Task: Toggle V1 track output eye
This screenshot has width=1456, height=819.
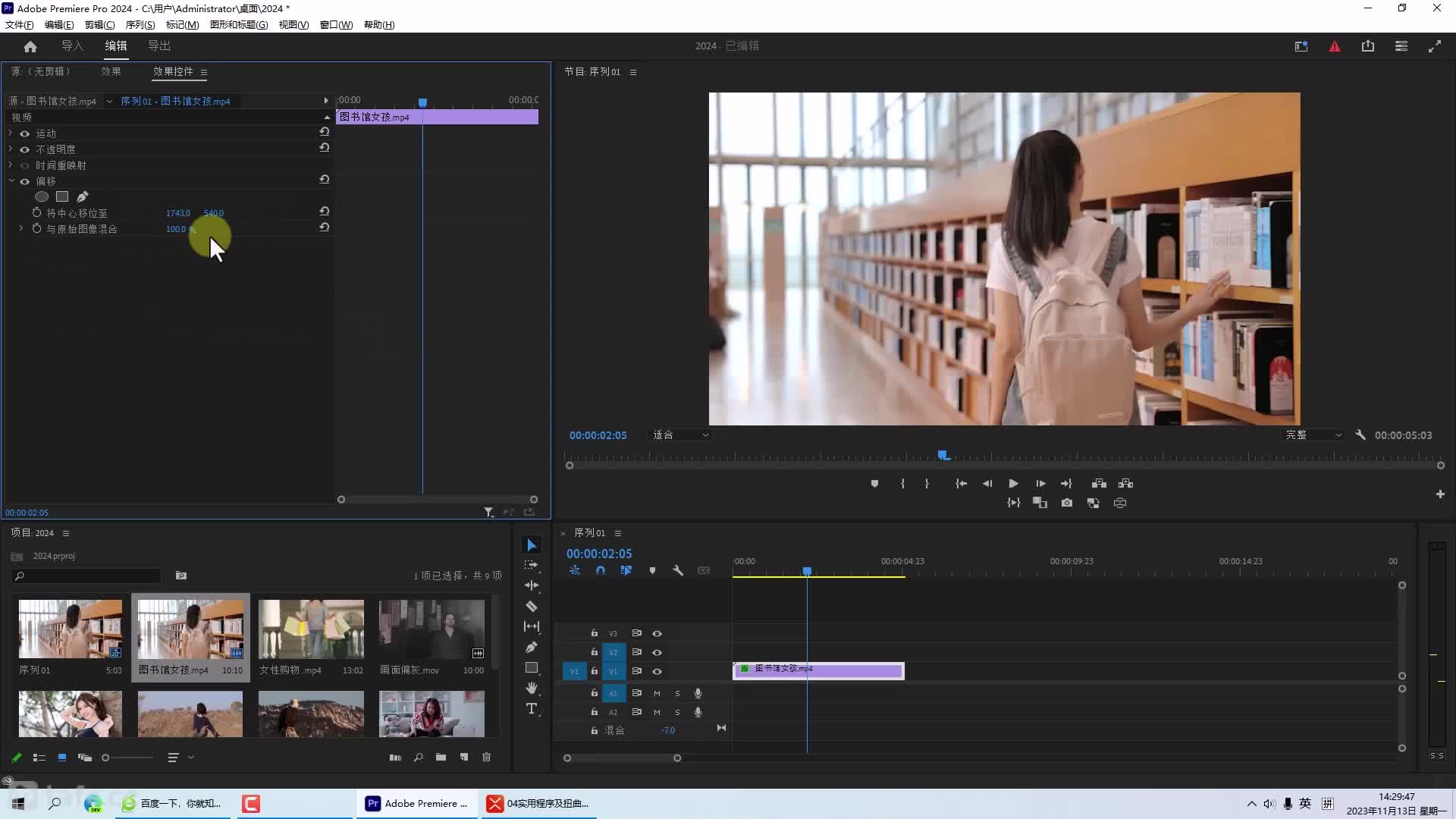Action: (657, 671)
